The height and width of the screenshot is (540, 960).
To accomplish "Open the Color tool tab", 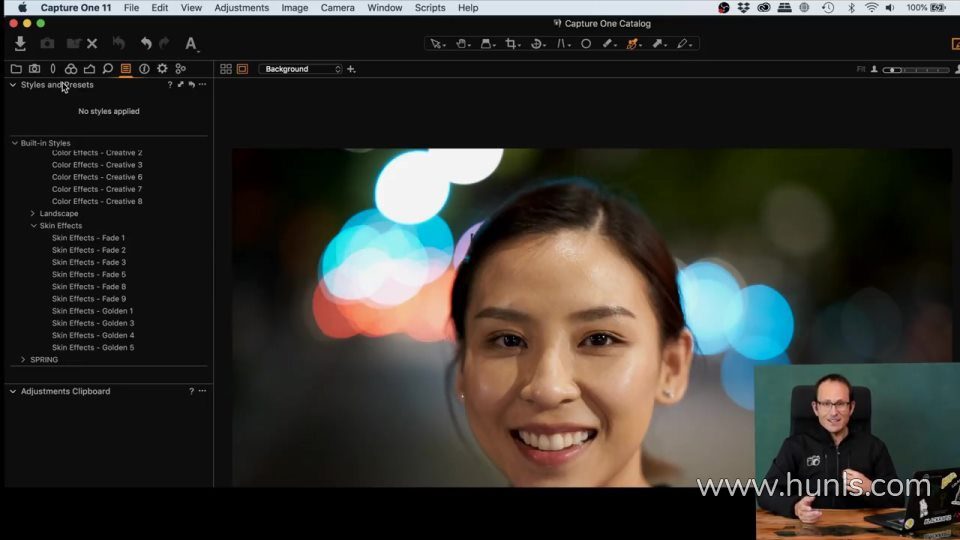I will [71, 69].
